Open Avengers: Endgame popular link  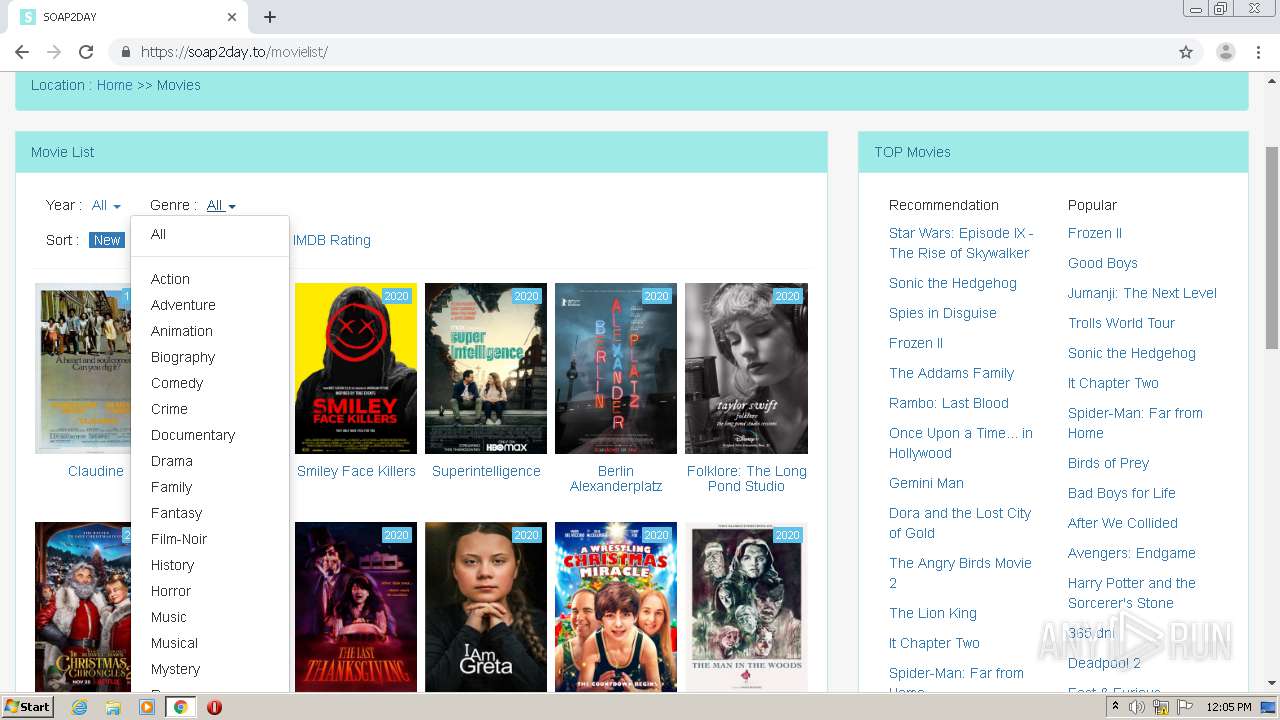point(1131,553)
